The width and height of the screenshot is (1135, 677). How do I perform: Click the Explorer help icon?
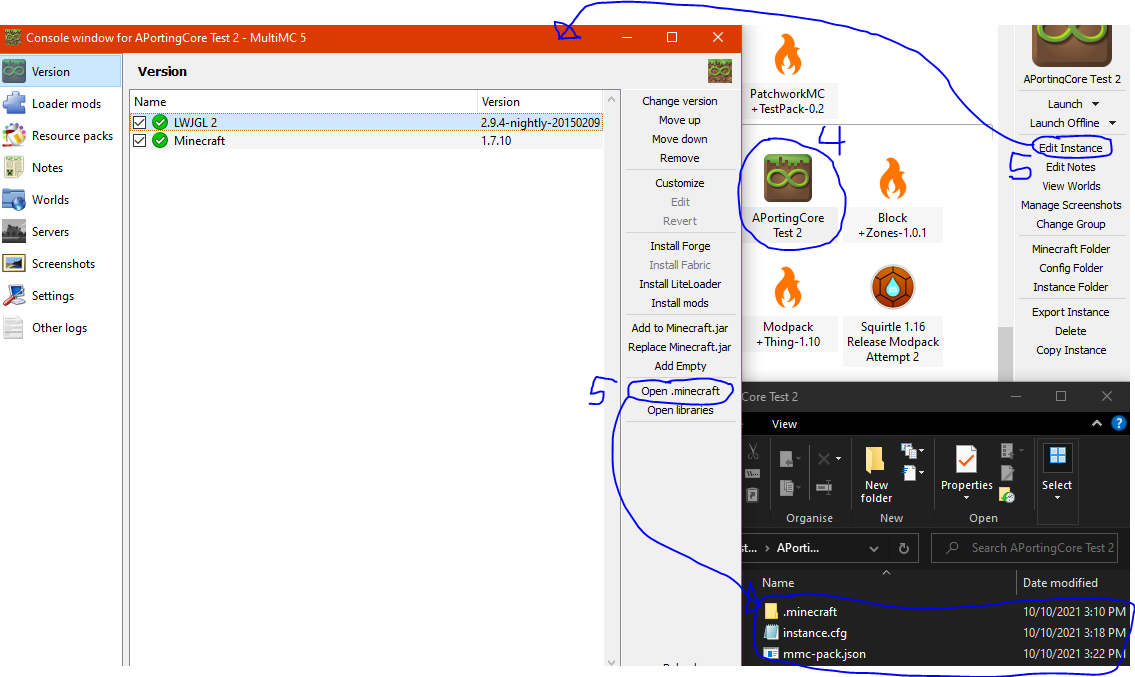click(1119, 424)
